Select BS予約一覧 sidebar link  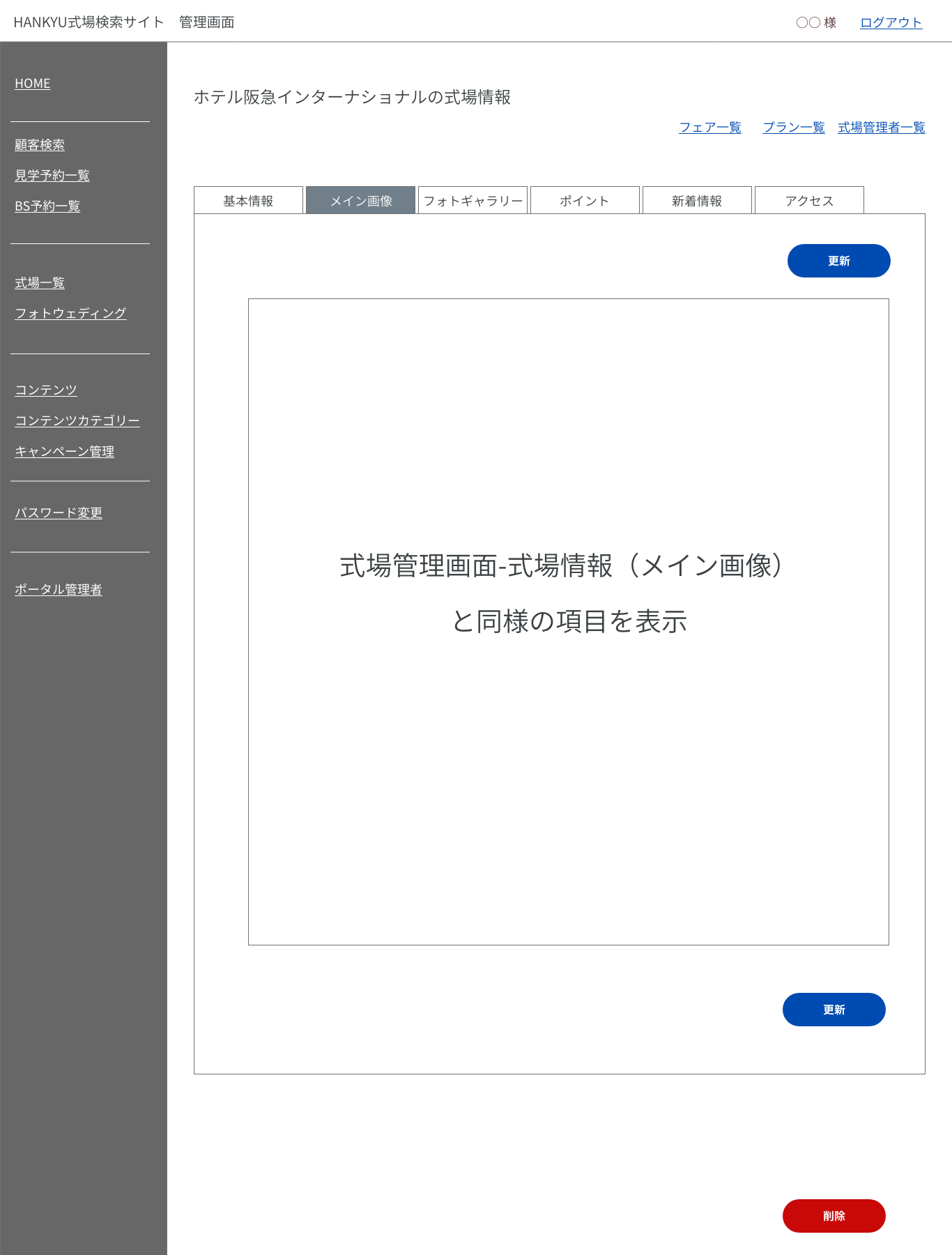[47, 206]
